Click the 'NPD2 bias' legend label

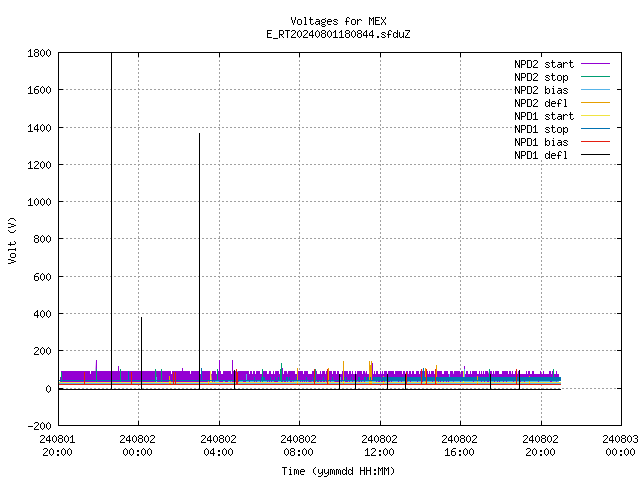pyautogui.click(x=541, y=90)
